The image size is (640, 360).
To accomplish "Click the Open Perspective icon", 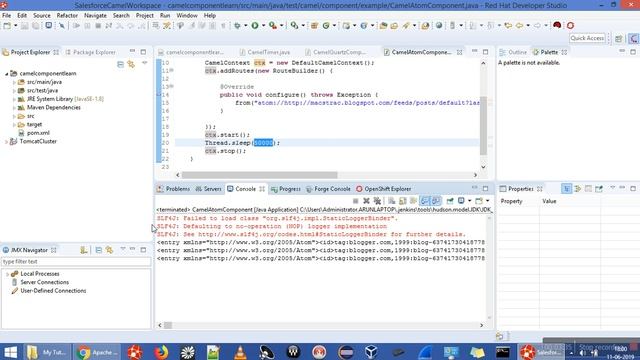I will pos(619,38).
